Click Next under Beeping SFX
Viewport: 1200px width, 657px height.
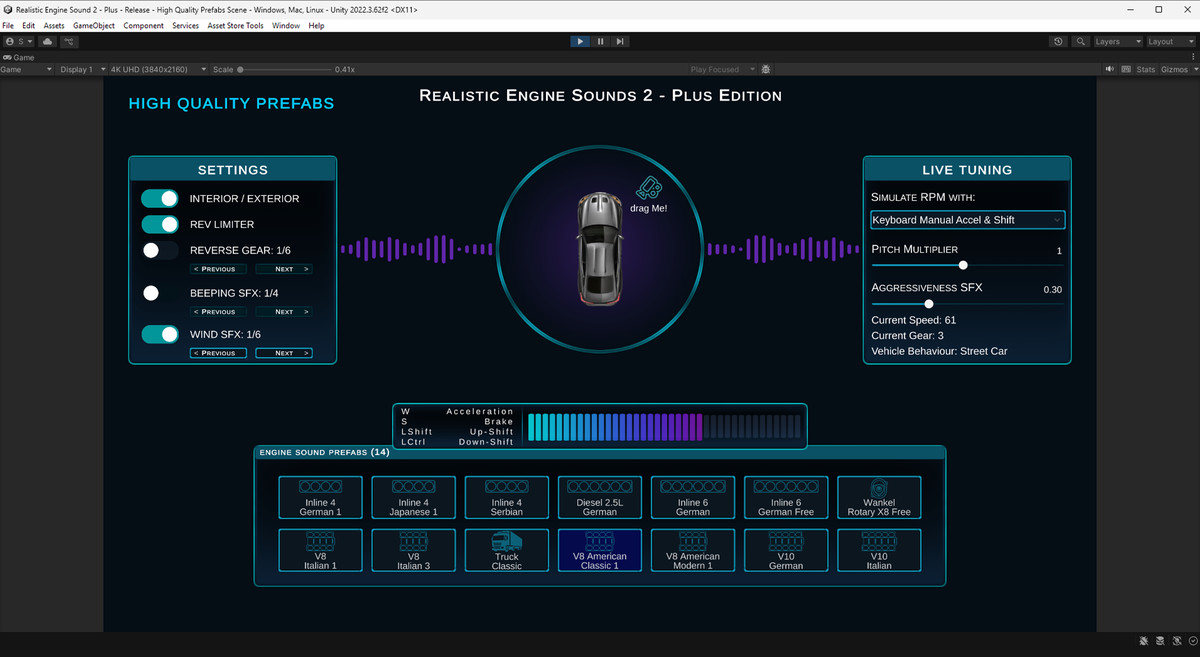pos(284,312)
